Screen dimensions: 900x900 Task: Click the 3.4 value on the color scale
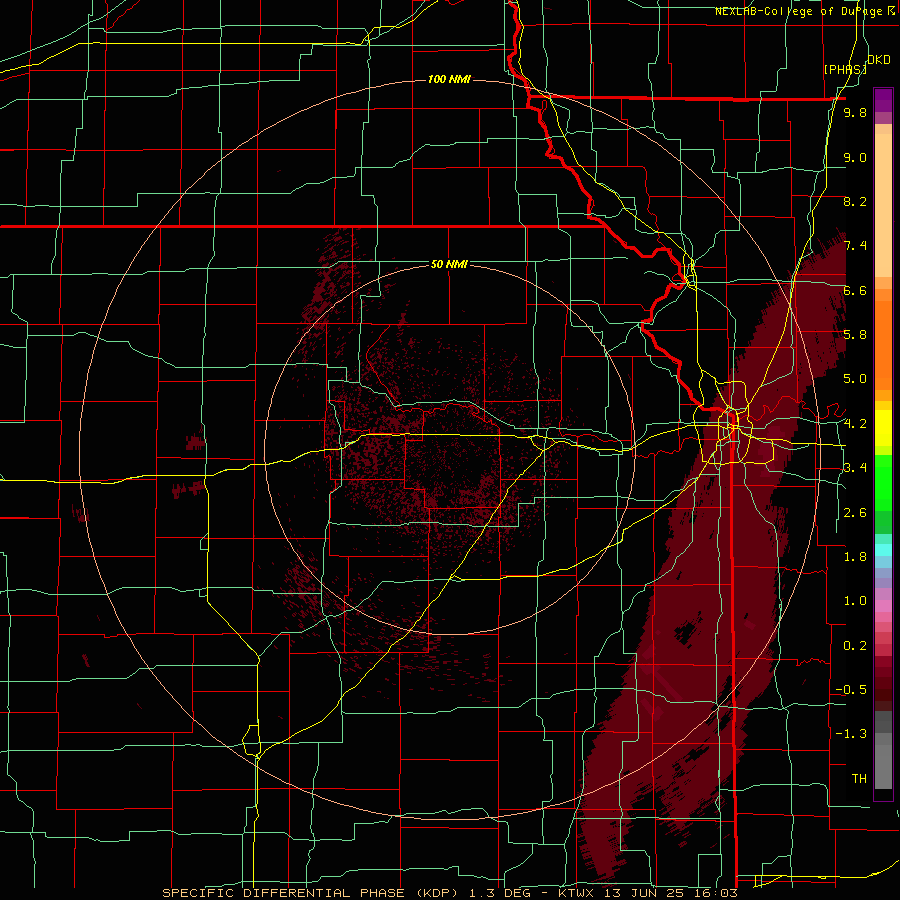click(x=855, y=468)
